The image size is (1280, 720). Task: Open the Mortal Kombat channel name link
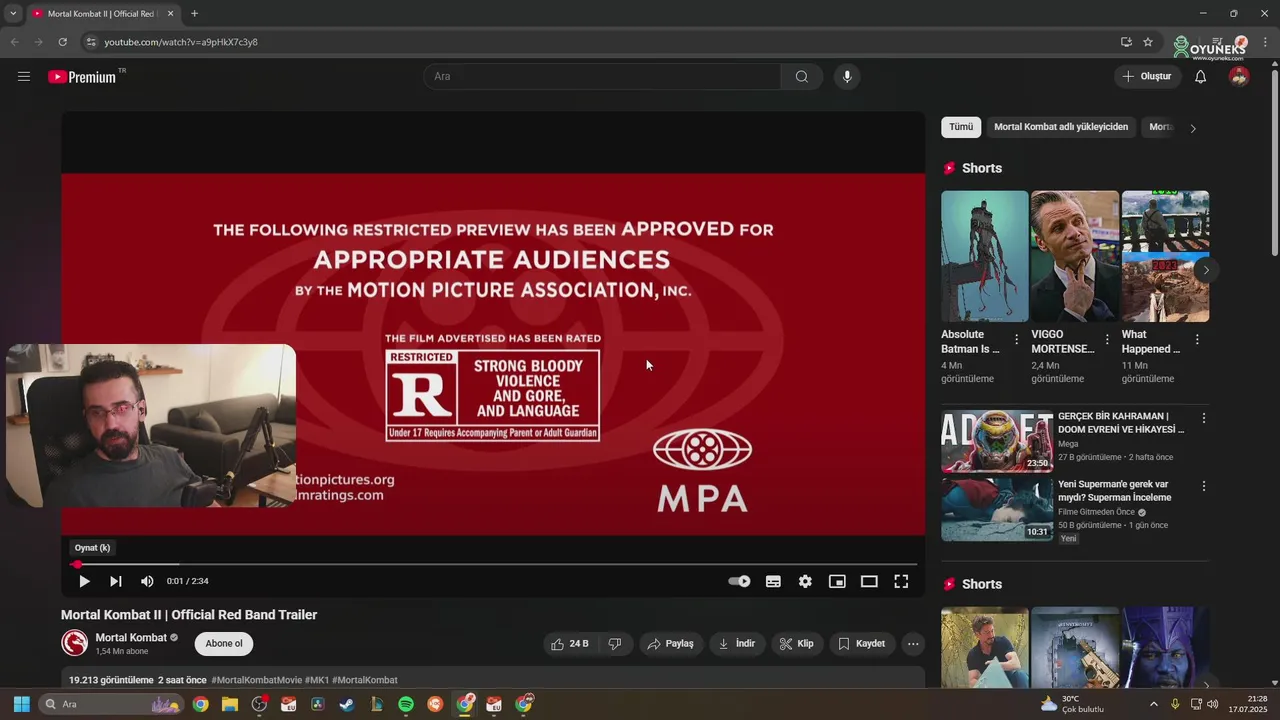coord(131,638)
